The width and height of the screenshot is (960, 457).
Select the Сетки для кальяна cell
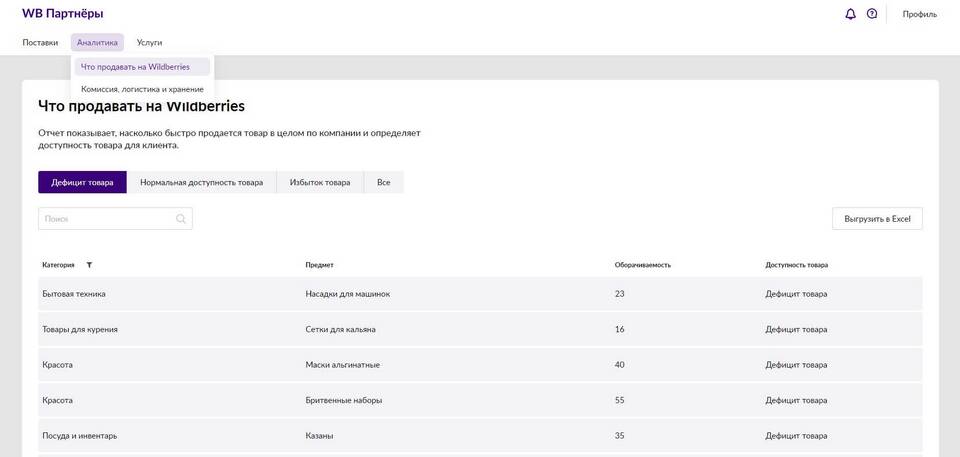(x=340, y=330)
